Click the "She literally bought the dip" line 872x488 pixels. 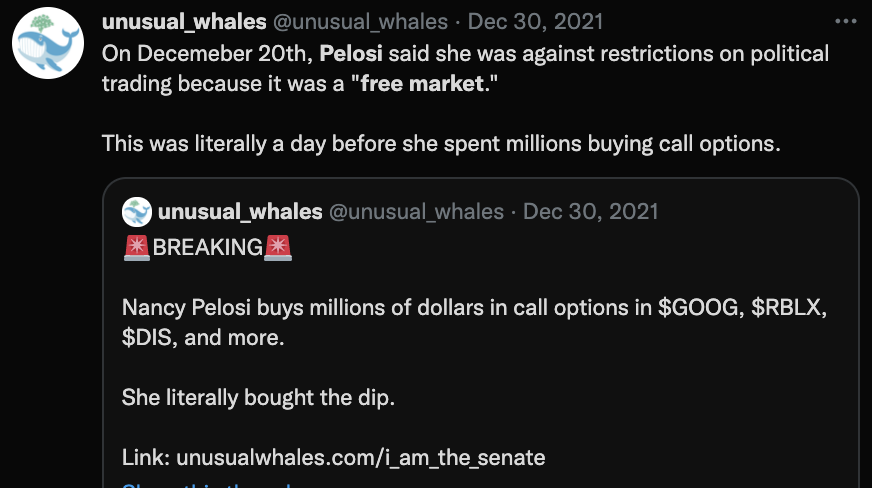pos(259,397)
